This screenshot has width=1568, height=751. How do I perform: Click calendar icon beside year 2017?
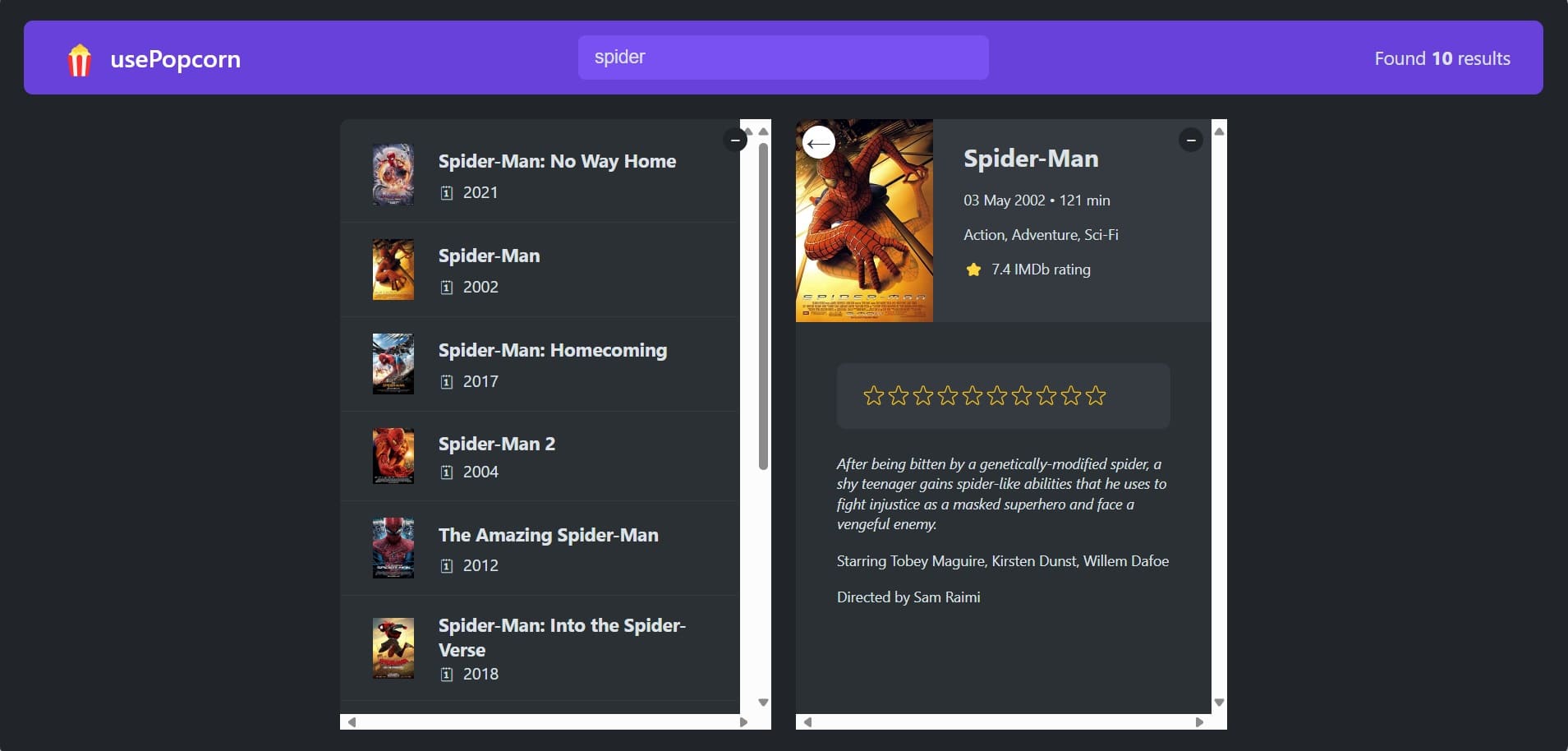[x=446, y=382]
